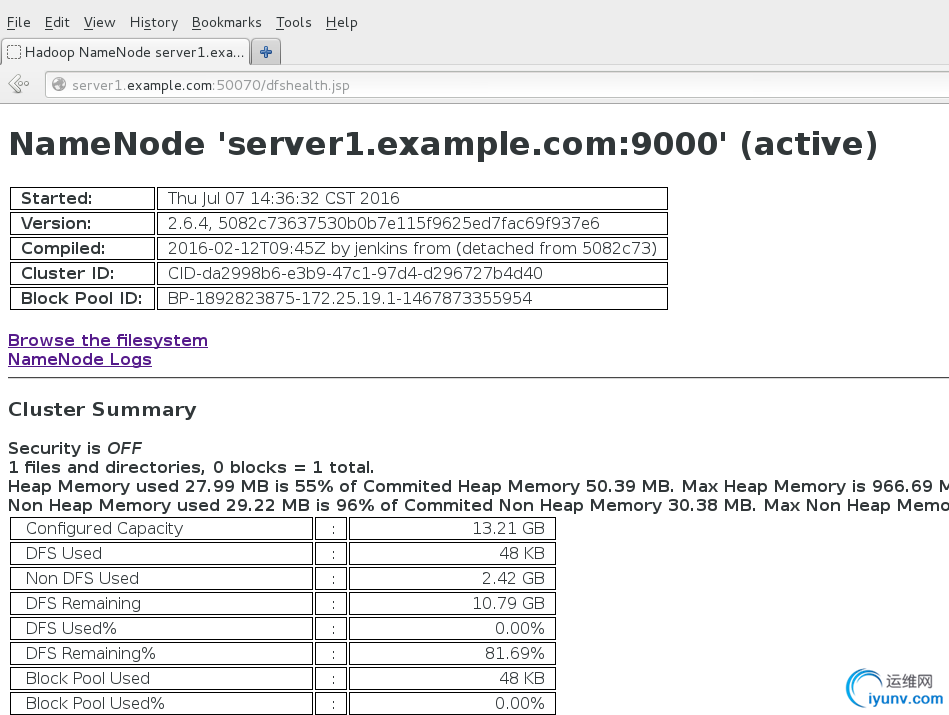Viewport: 949px width, 715px height.
Task: Click the files and directories count line
Action: click(191, 467)
